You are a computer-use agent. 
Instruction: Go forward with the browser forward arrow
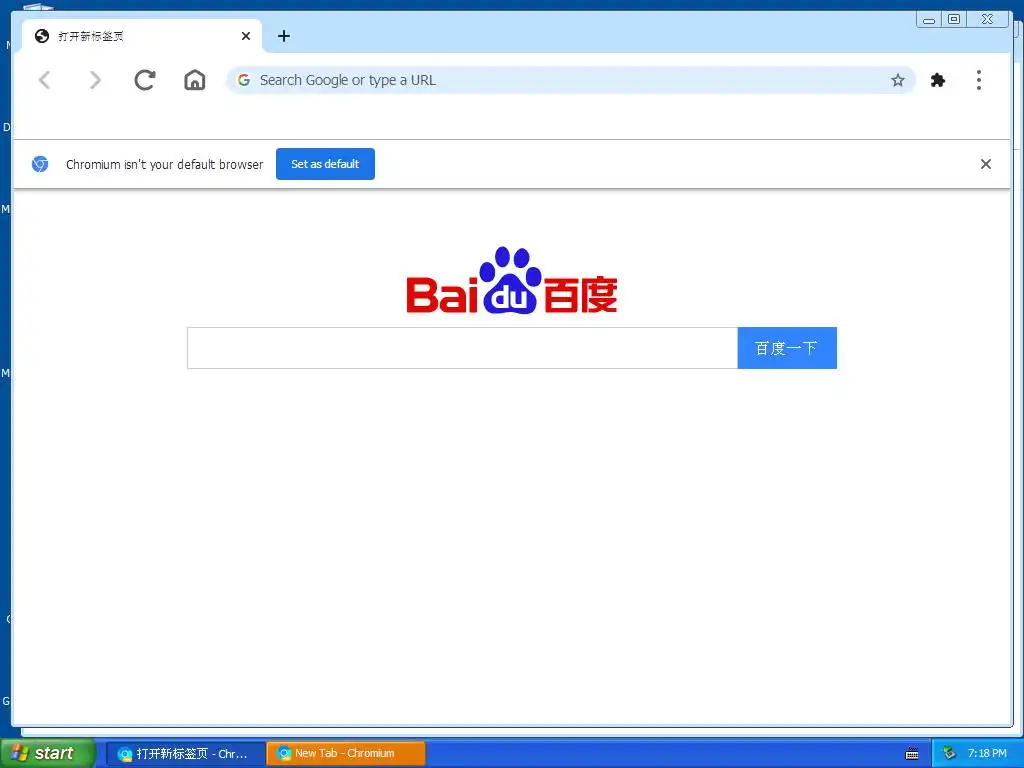tap(95, 80)
